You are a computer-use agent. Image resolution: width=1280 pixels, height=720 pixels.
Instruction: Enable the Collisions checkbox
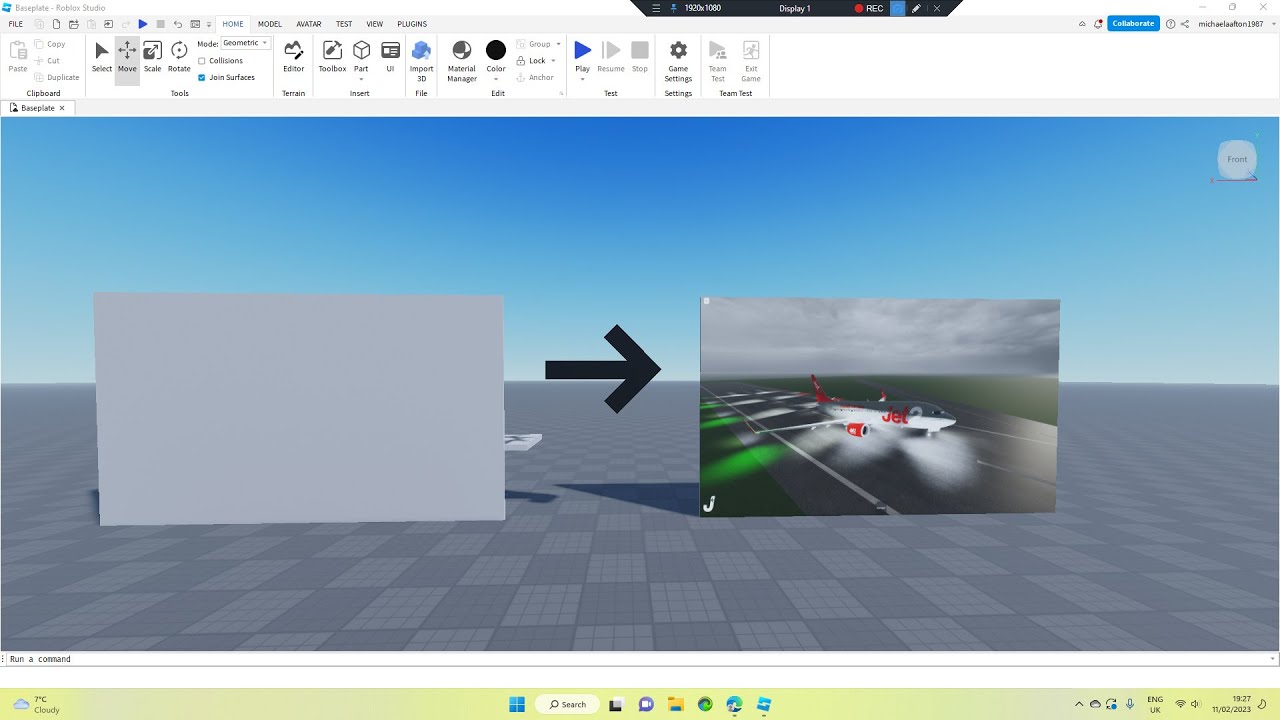click(202, 61)
